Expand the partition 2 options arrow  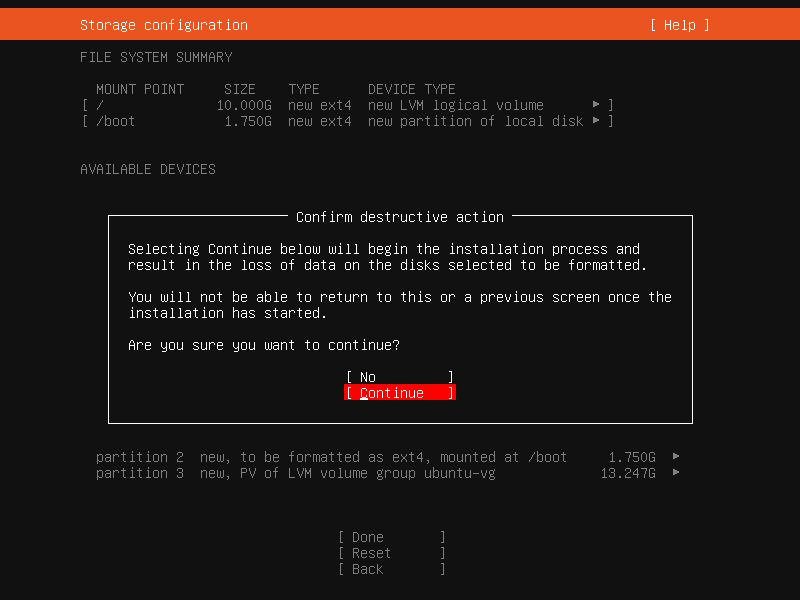tap(675, 457)
